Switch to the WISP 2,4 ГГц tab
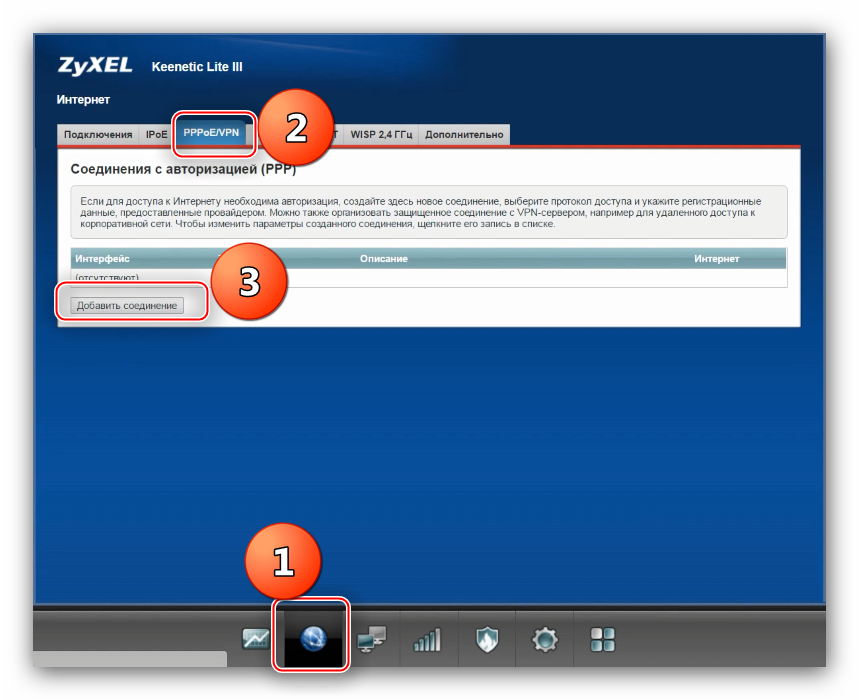This screenshot has width=859, height=700. (x=381, y=135)
